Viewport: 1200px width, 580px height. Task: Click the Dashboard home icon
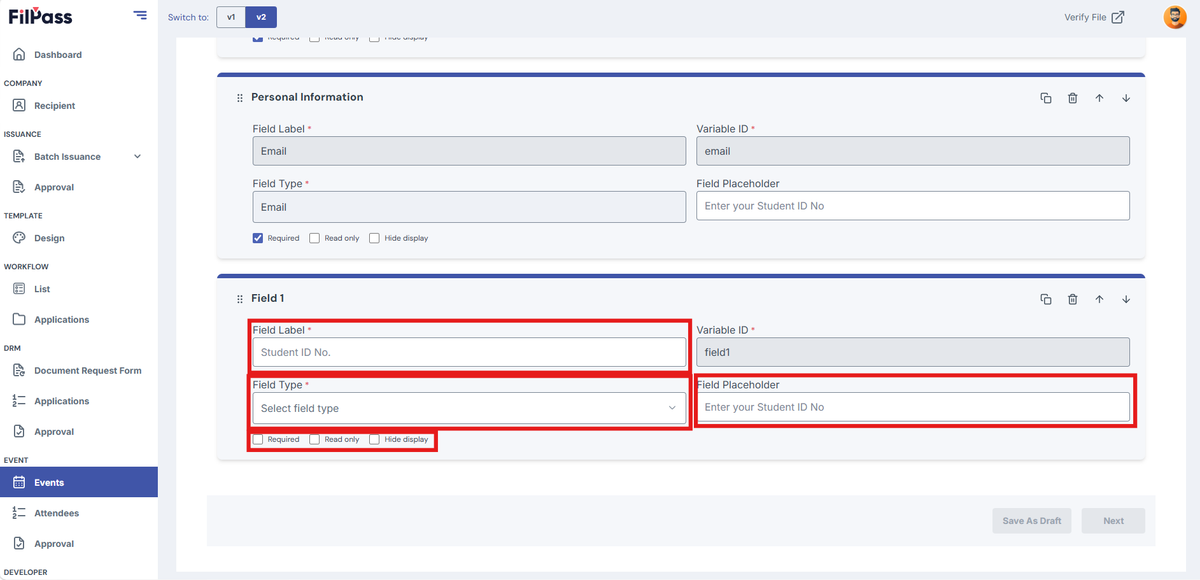coord(19,54)
